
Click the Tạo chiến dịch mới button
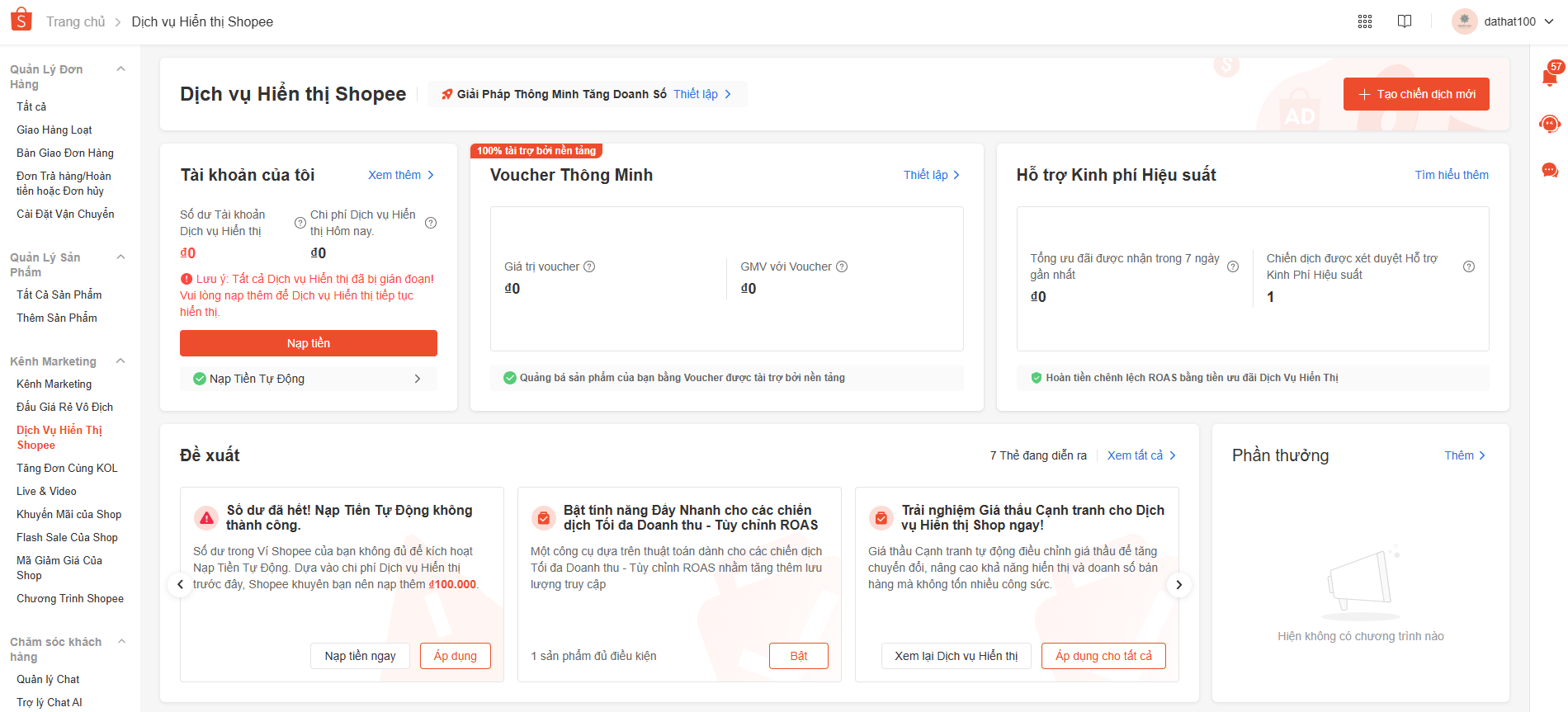(x=1416, y=94)
